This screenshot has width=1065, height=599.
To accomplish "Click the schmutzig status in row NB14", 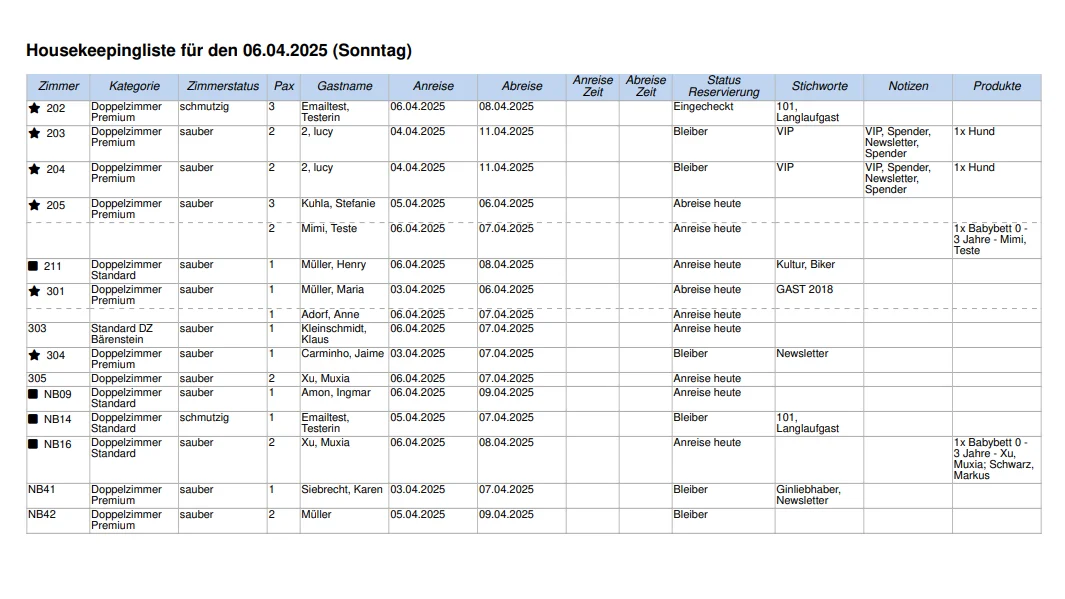I will 204,418.
